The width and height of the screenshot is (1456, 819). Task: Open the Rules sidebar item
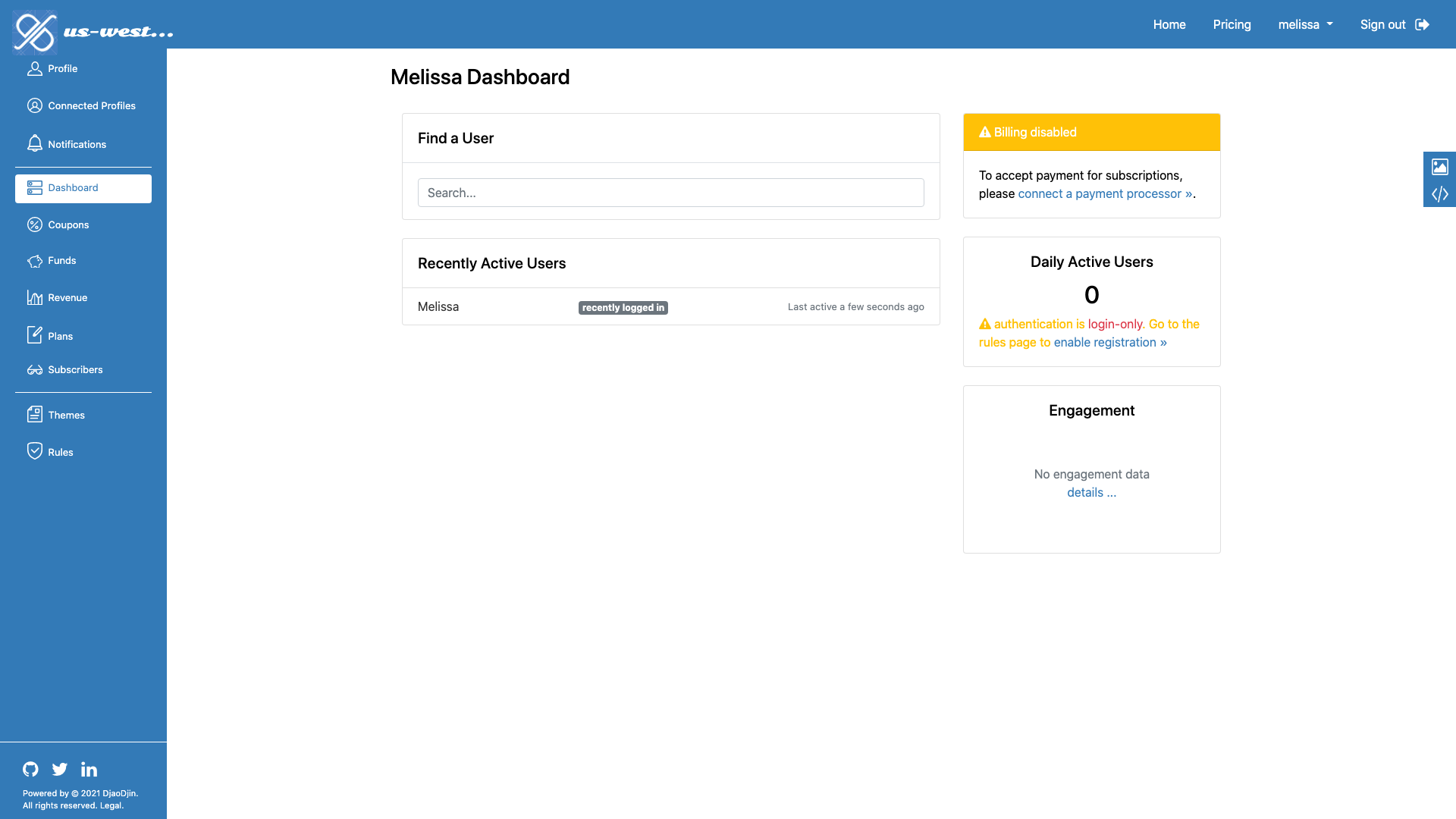point(83,452)
